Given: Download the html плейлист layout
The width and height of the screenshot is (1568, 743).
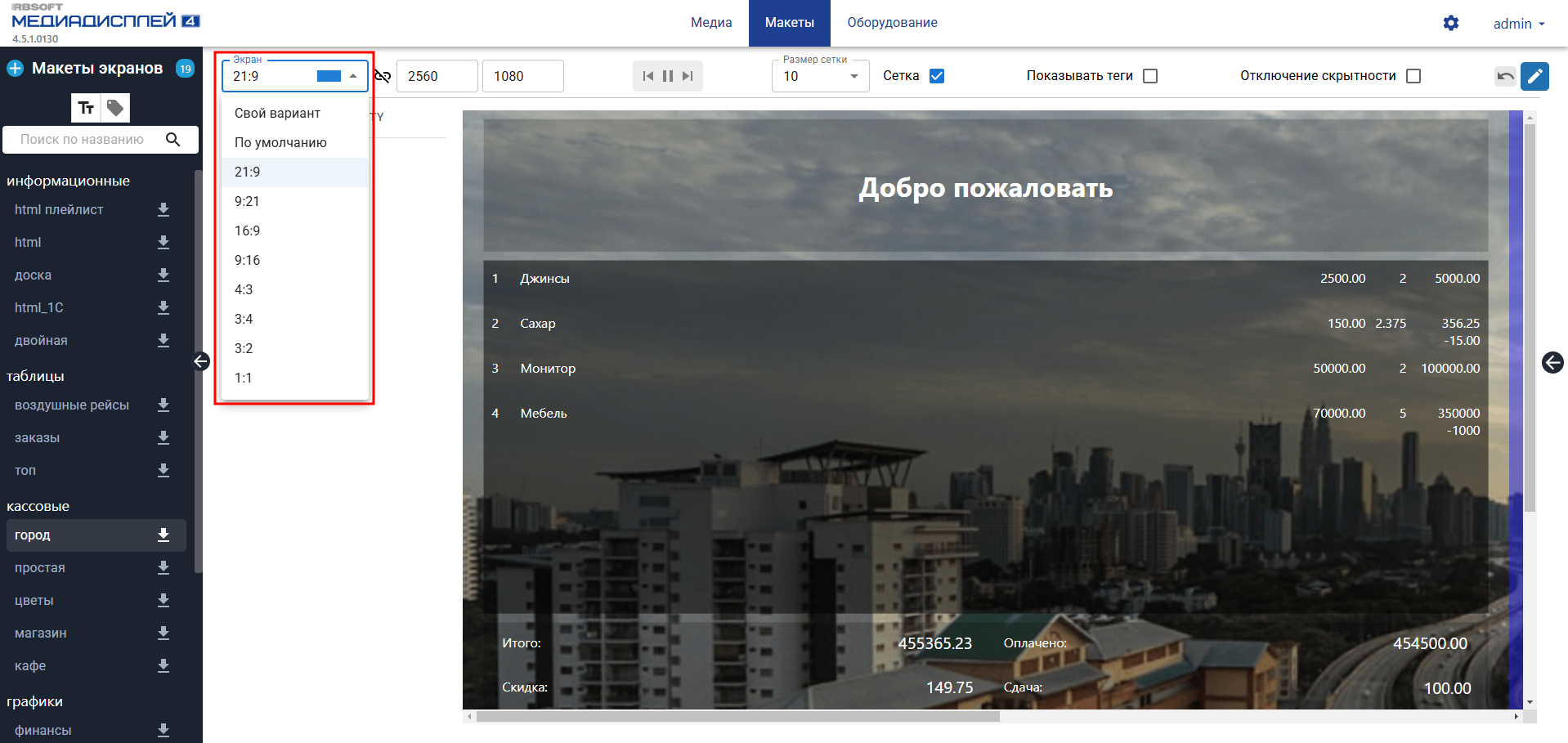Looking at the screenshot, I should click(164, 210).
